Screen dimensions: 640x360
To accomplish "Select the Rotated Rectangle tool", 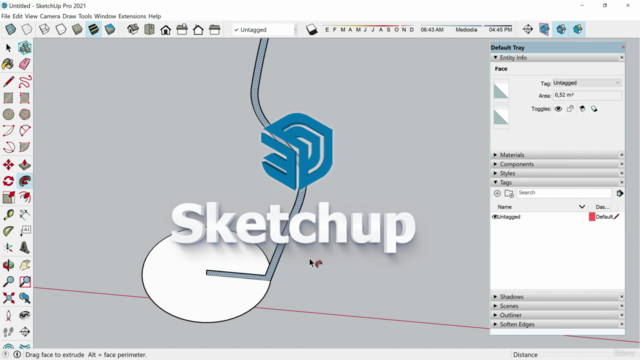I will [24, 98].
